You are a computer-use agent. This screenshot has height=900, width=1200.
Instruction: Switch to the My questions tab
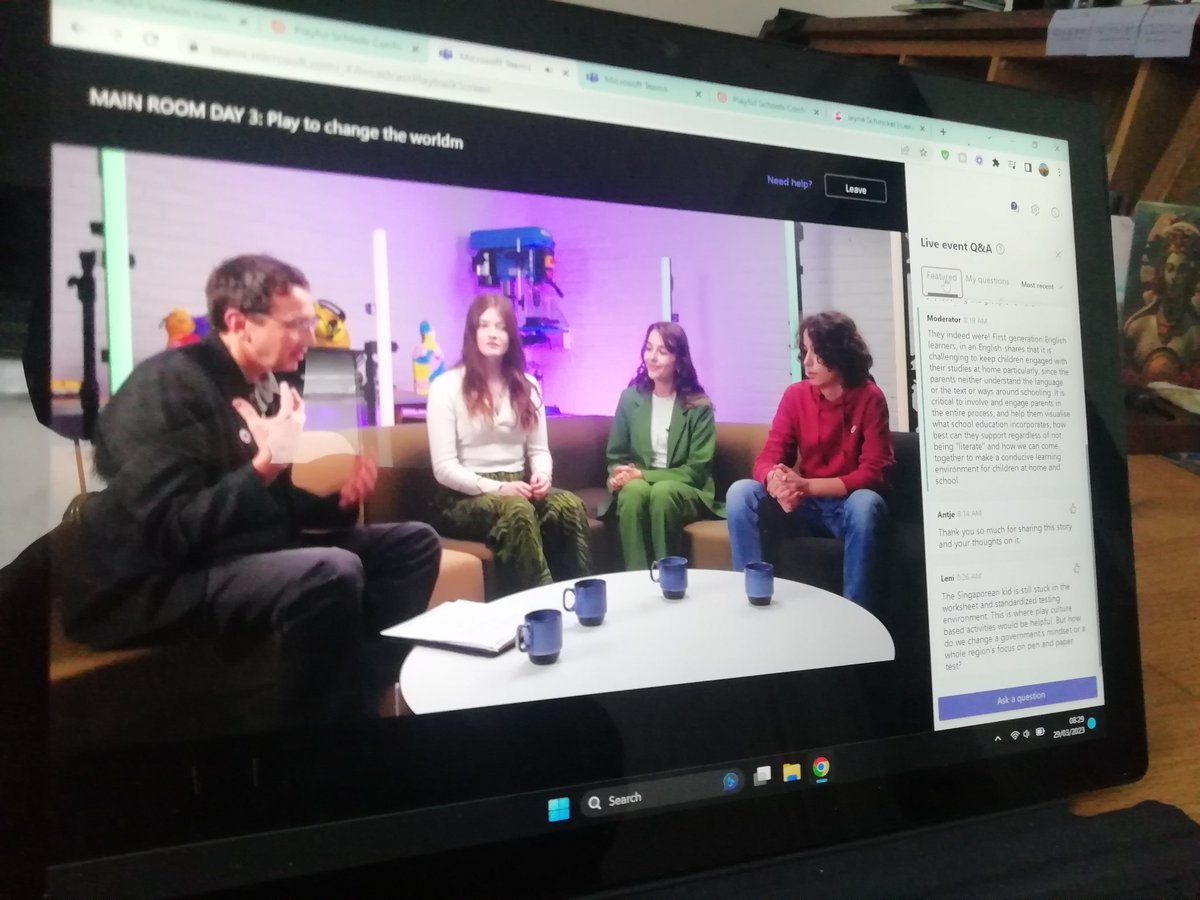(987, 280)
